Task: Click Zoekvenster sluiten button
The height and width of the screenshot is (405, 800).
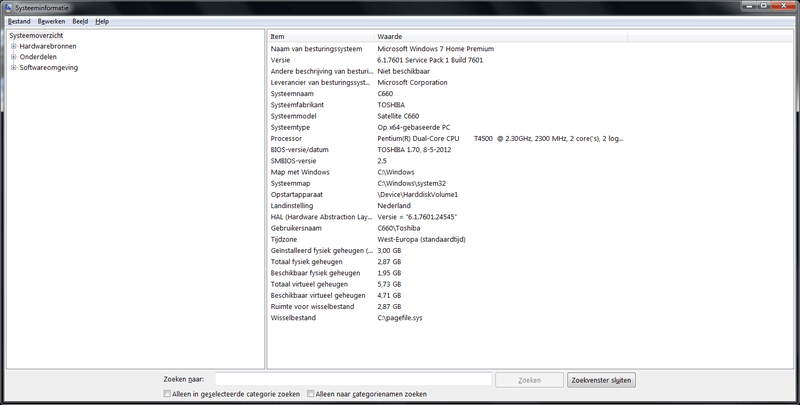Action: [601, 380]
